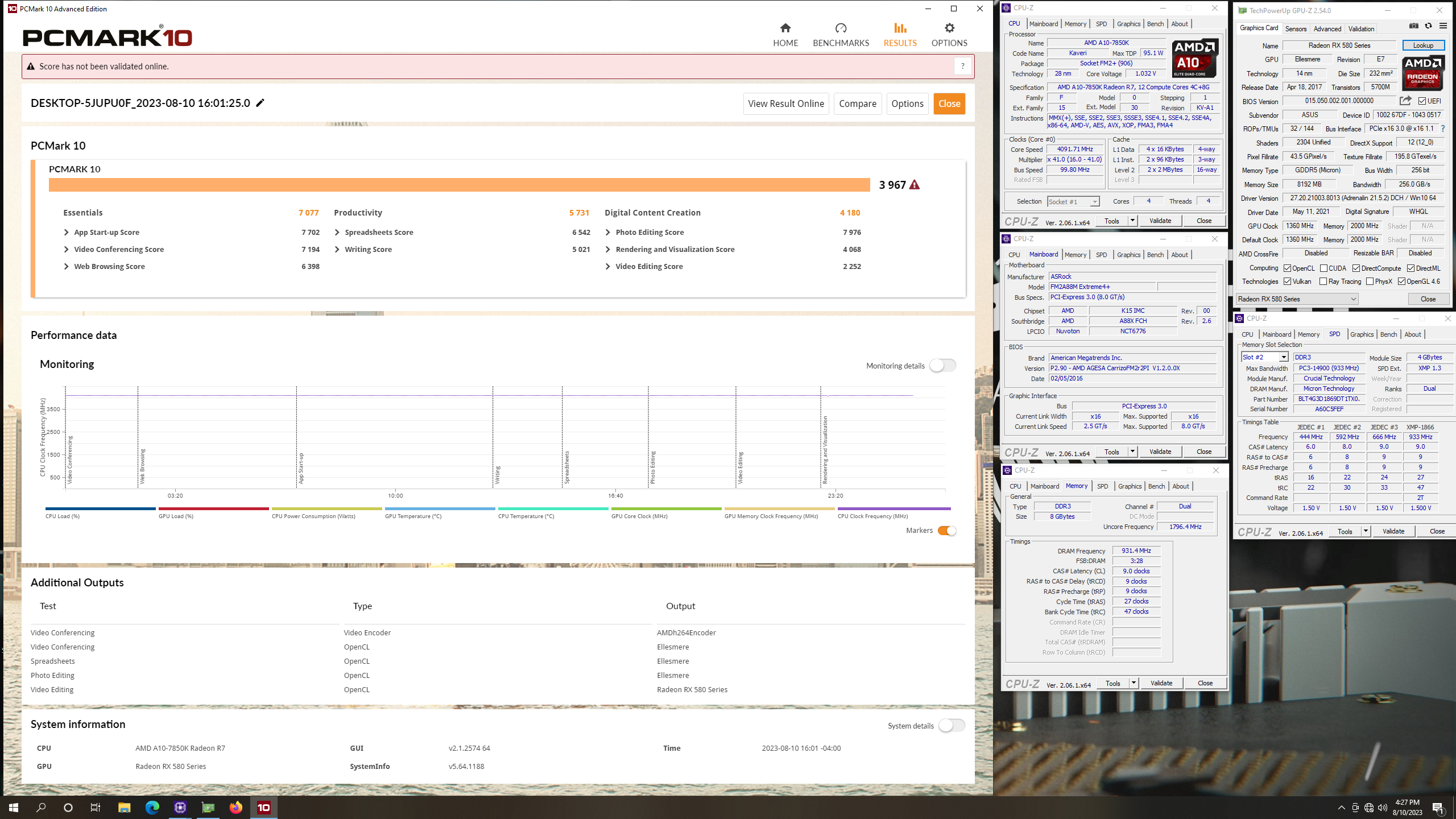Click the Compare button

tap(858, 104)
